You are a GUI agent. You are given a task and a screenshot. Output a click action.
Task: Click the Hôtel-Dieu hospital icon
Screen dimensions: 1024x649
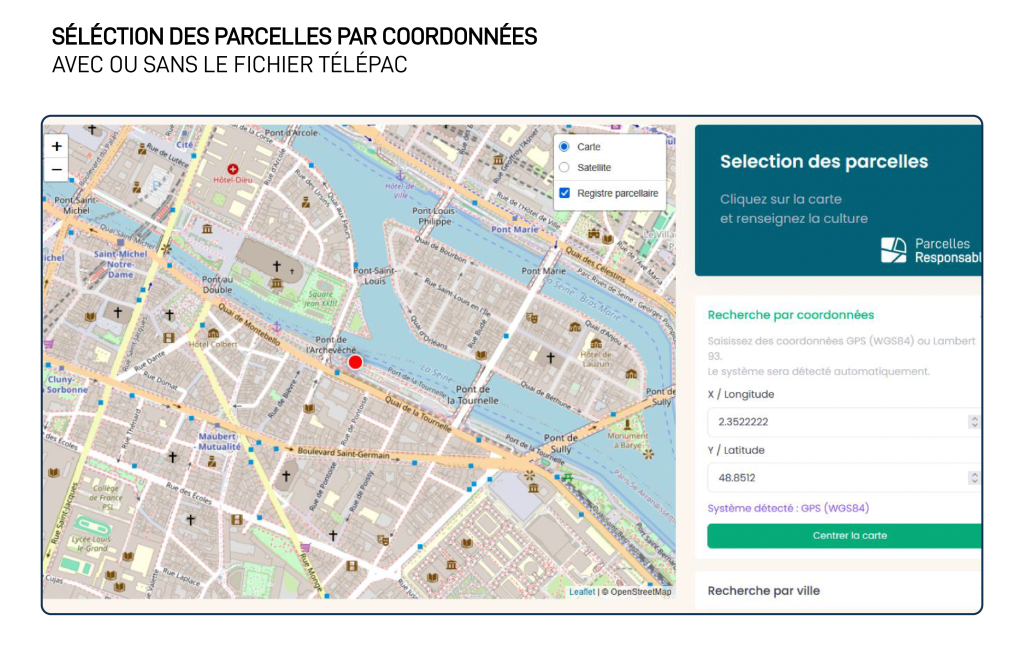click(233, 169)
